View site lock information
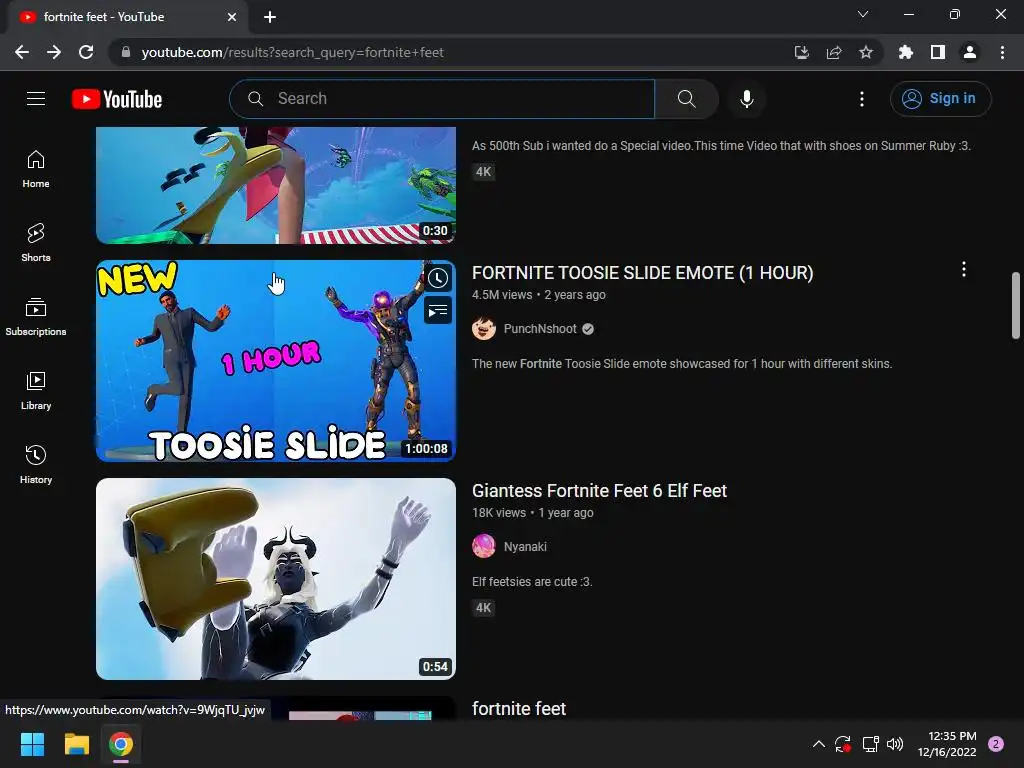 [126, 52]
